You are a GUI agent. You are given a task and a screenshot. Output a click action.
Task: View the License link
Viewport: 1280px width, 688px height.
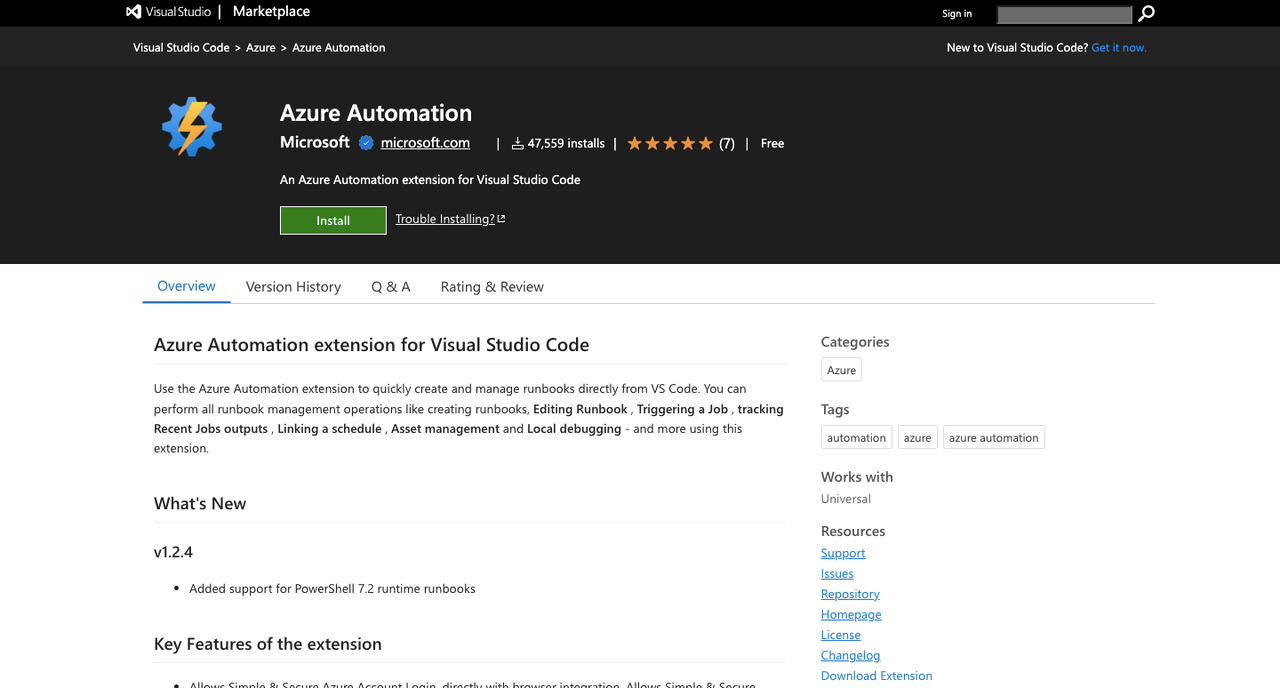pos(841,635)
